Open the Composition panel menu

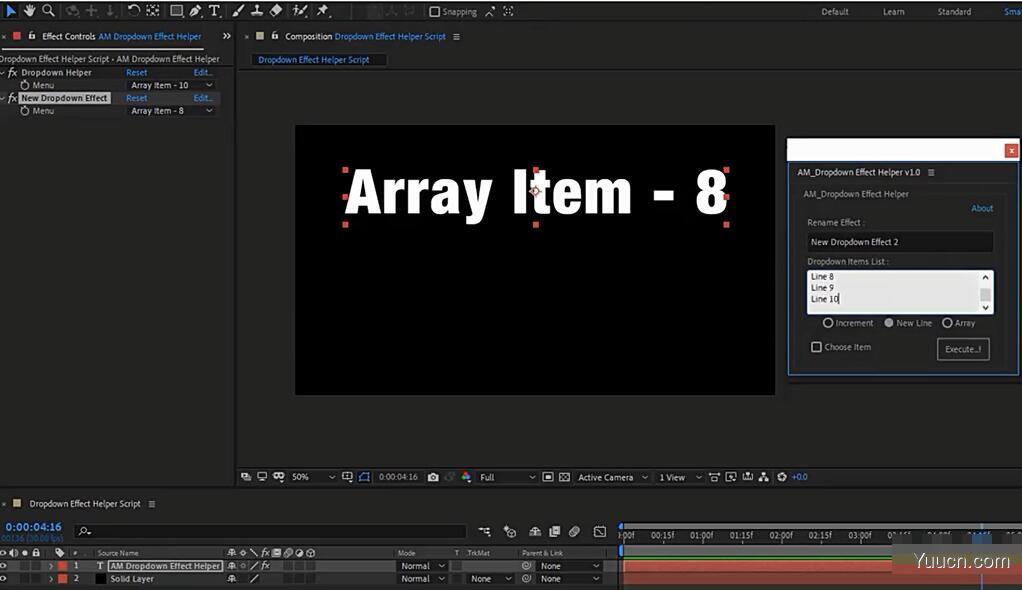click(x=456, y=37)
